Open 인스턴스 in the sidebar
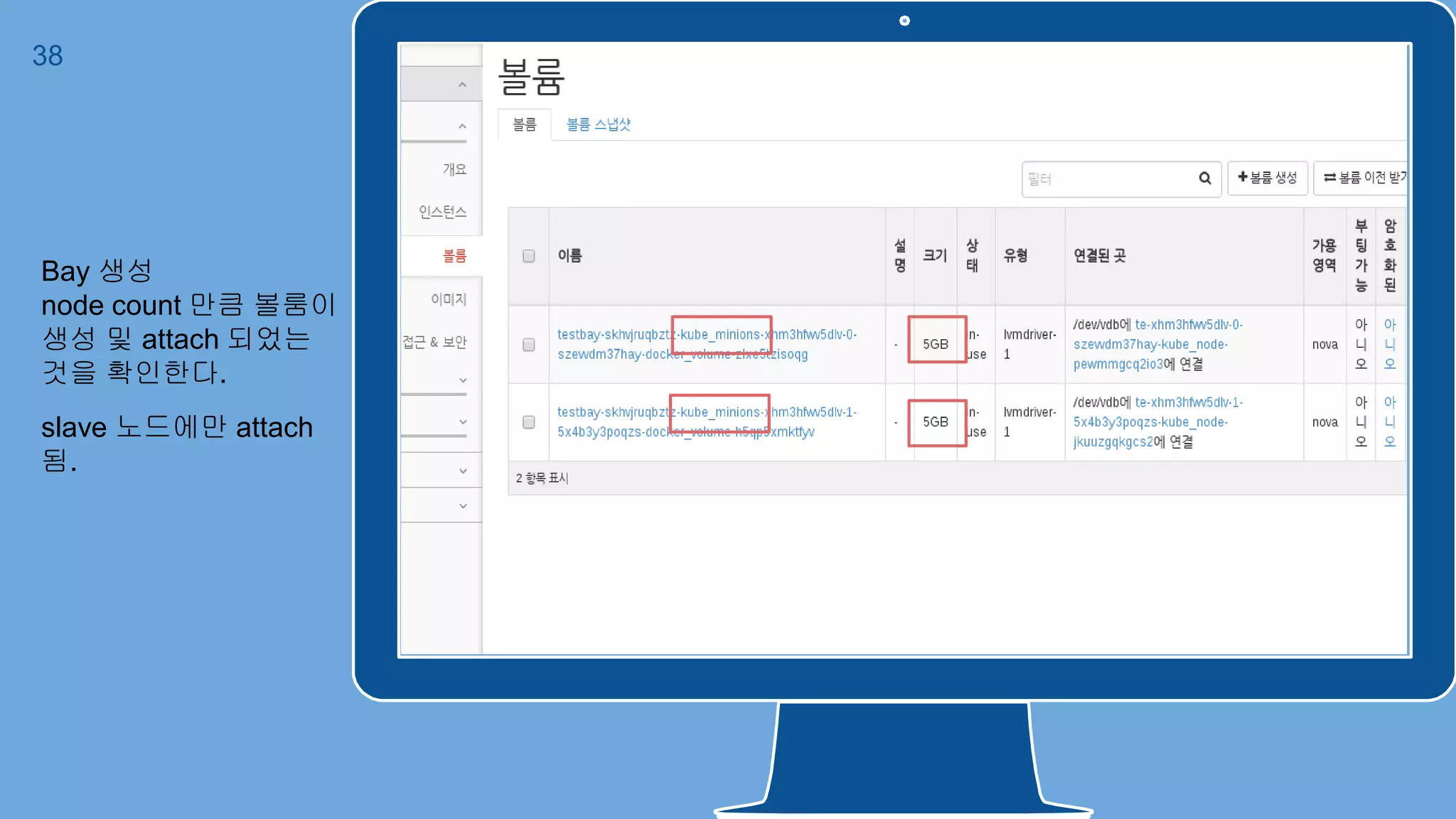 442,212
